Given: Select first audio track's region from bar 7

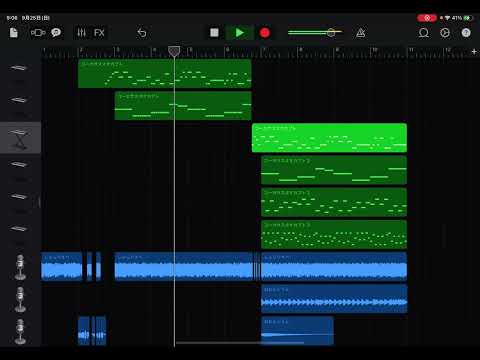Looking at the screenshot, I should click(x=334, y=266).
